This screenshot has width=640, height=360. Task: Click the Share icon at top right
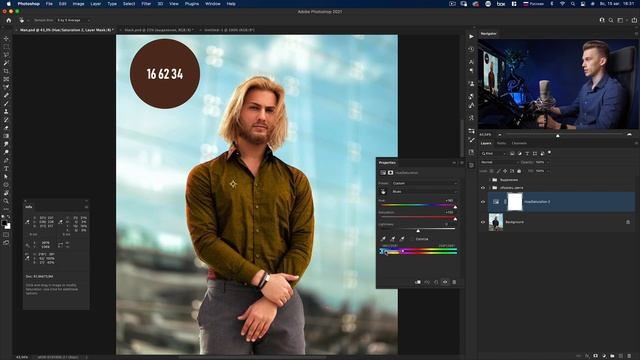coord(634,20)
